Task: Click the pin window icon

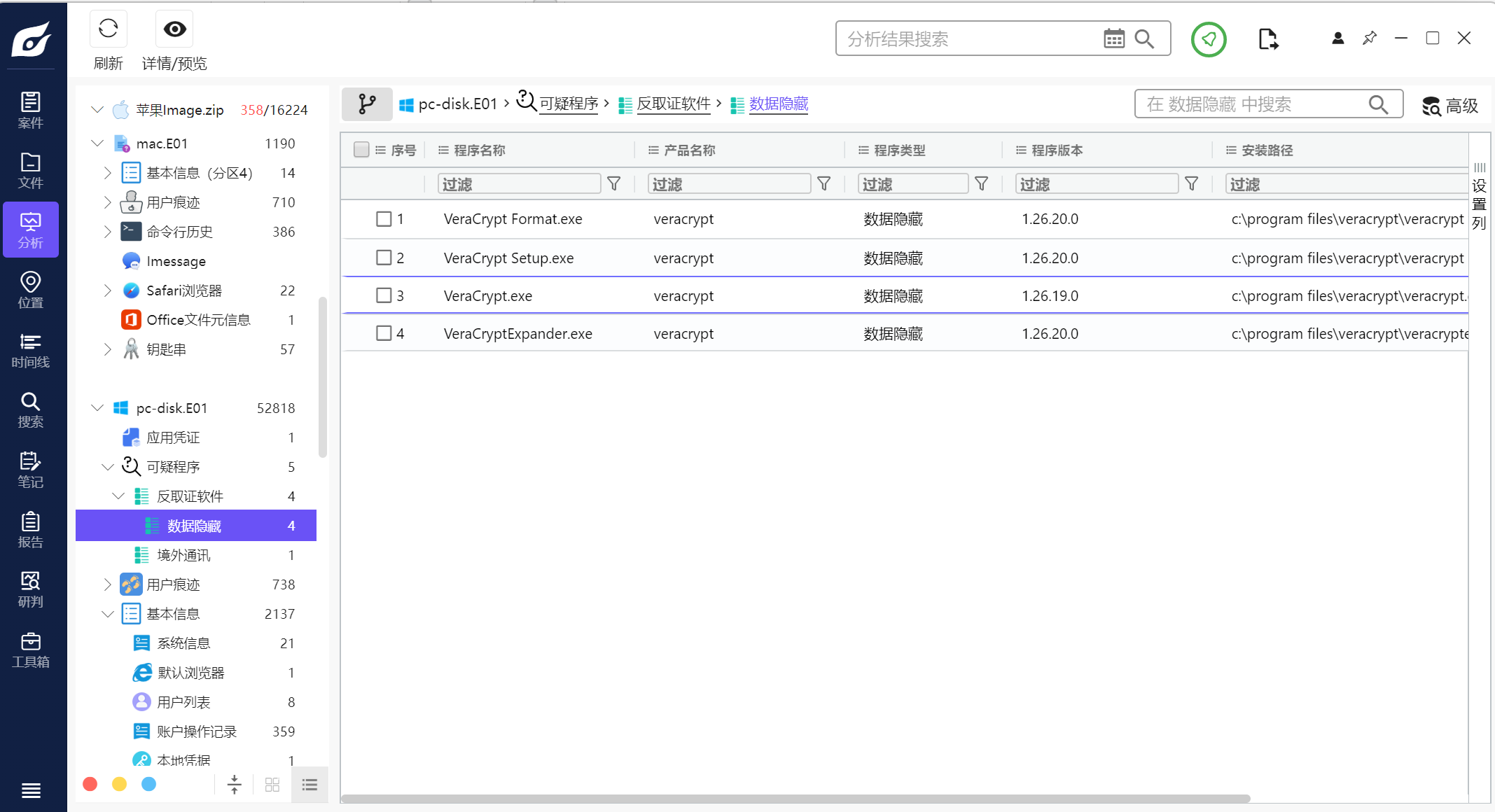Action: pyautogui.click(x=1370, y=38)
